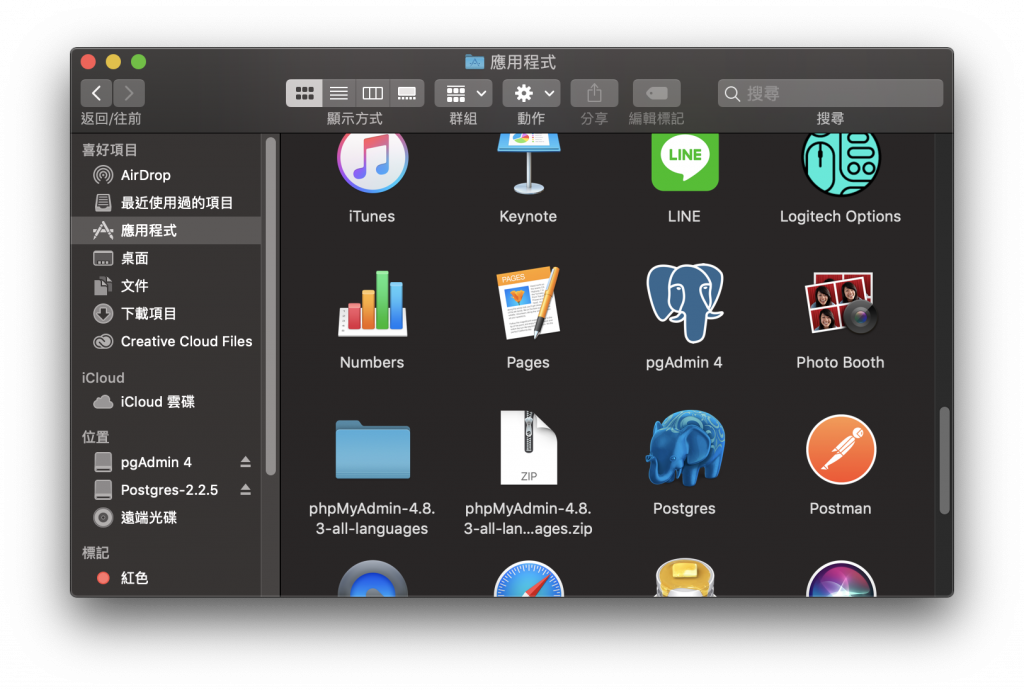1024x690 pixels.
Task: Go back with the left arrow button
Action: (x=96, y=93)
